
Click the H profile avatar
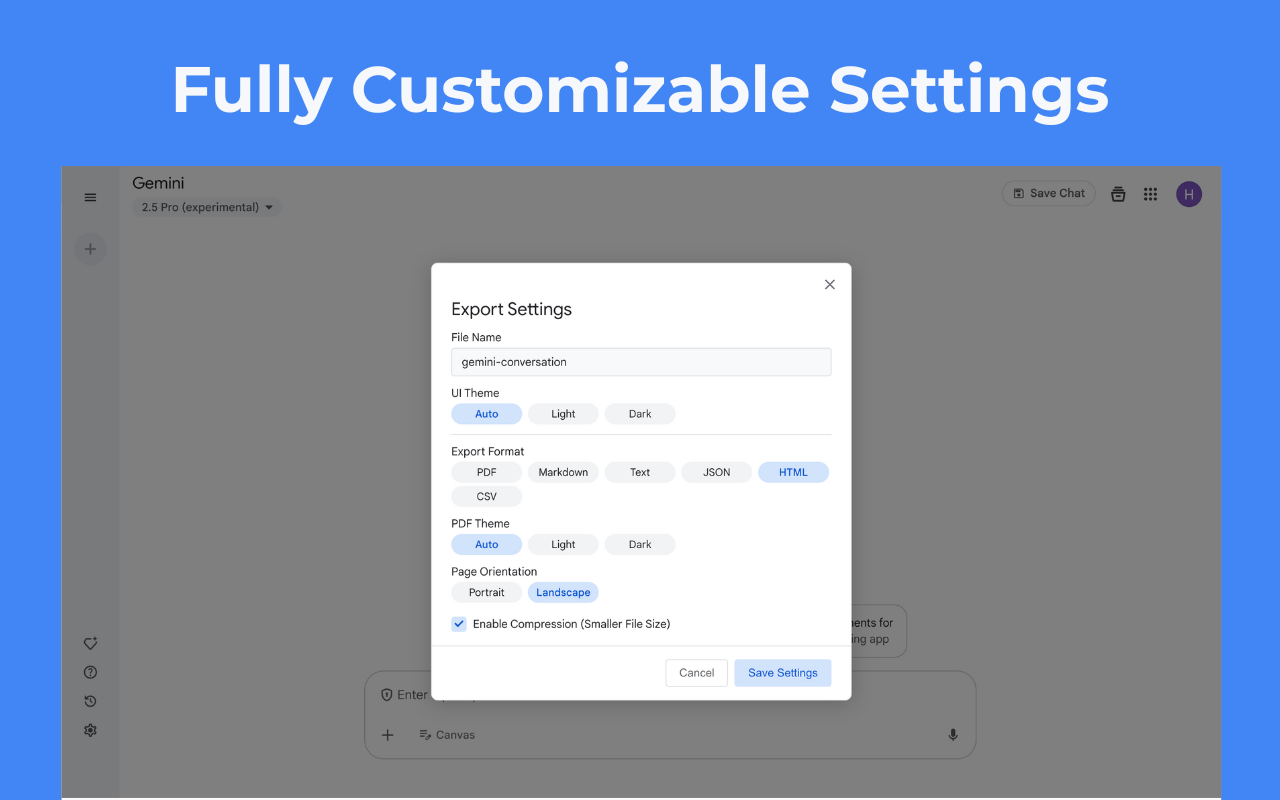[x=1189, y=193]
